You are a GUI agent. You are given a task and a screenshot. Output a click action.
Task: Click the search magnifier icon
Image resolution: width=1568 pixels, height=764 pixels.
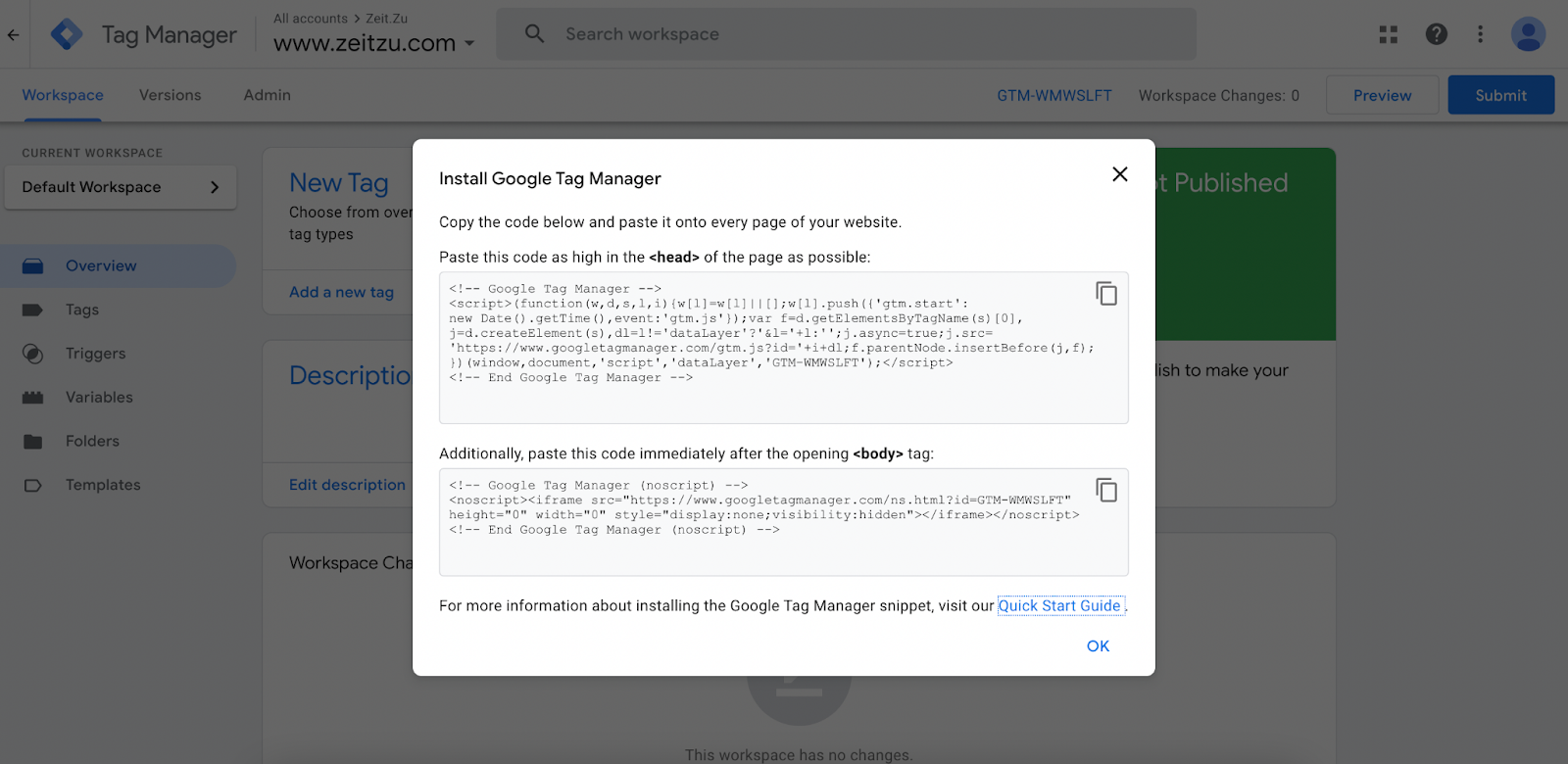tap(534, 33)
